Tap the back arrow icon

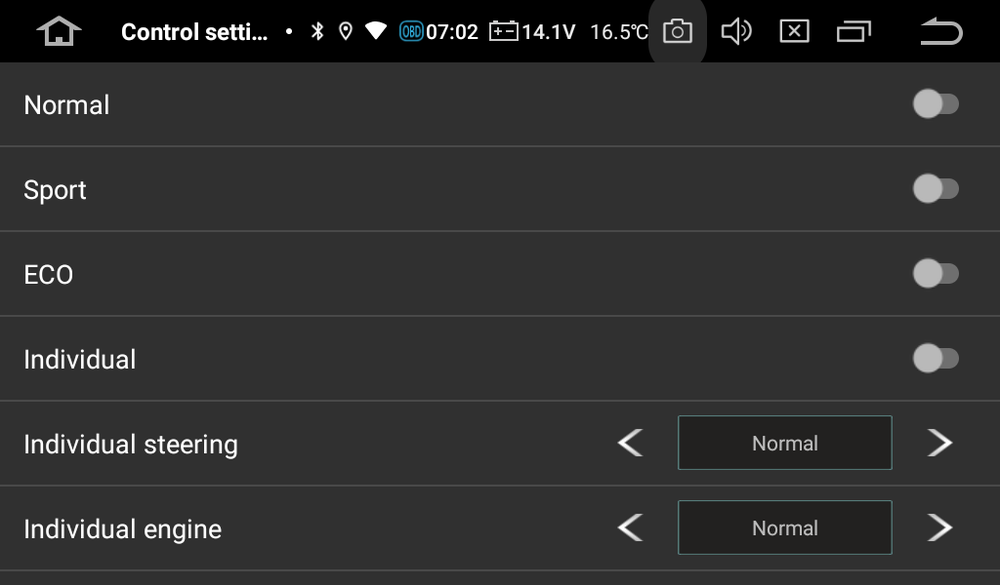click(x=940, y=31)
